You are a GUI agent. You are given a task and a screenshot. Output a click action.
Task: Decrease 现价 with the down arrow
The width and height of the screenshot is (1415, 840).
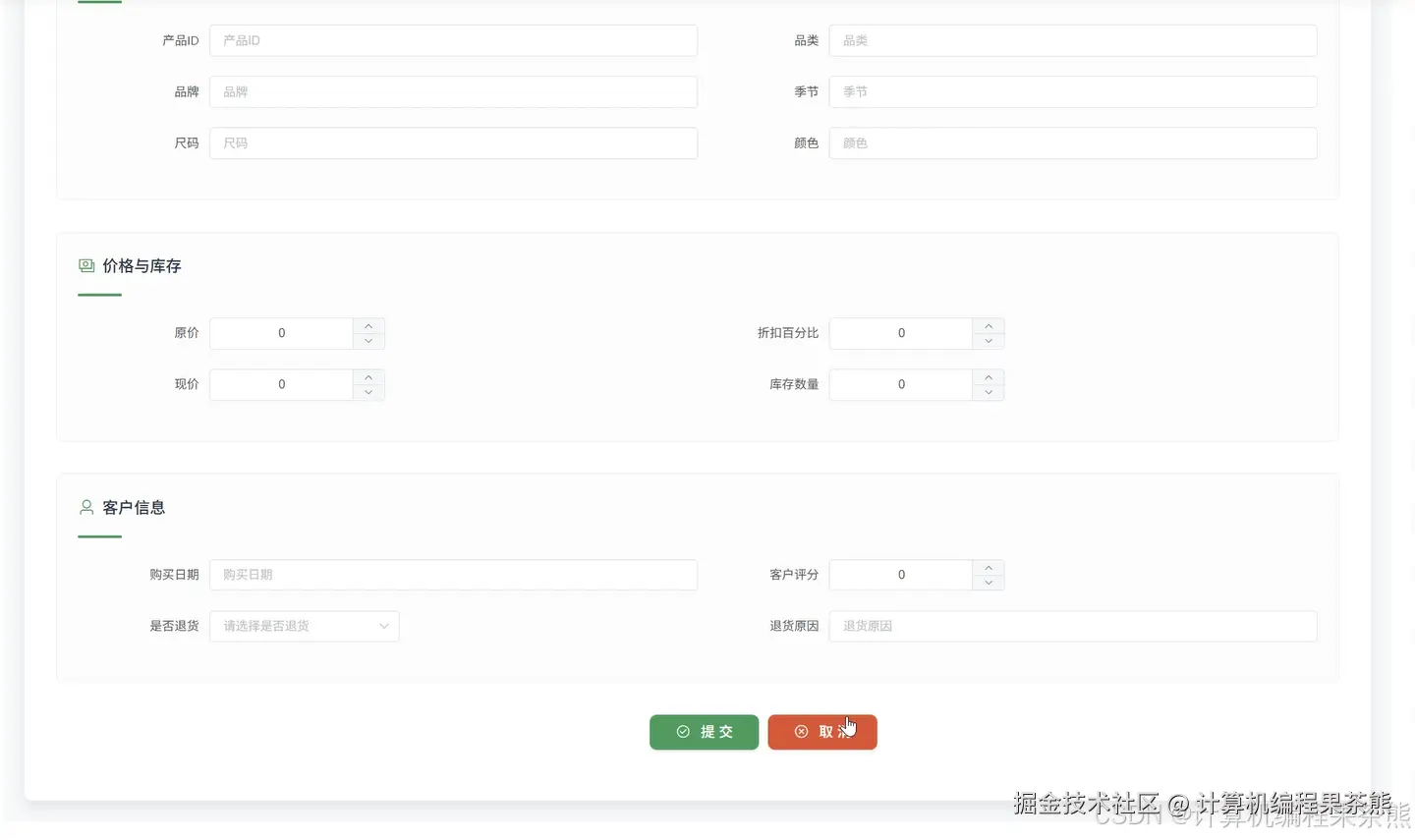coord(368,392)
